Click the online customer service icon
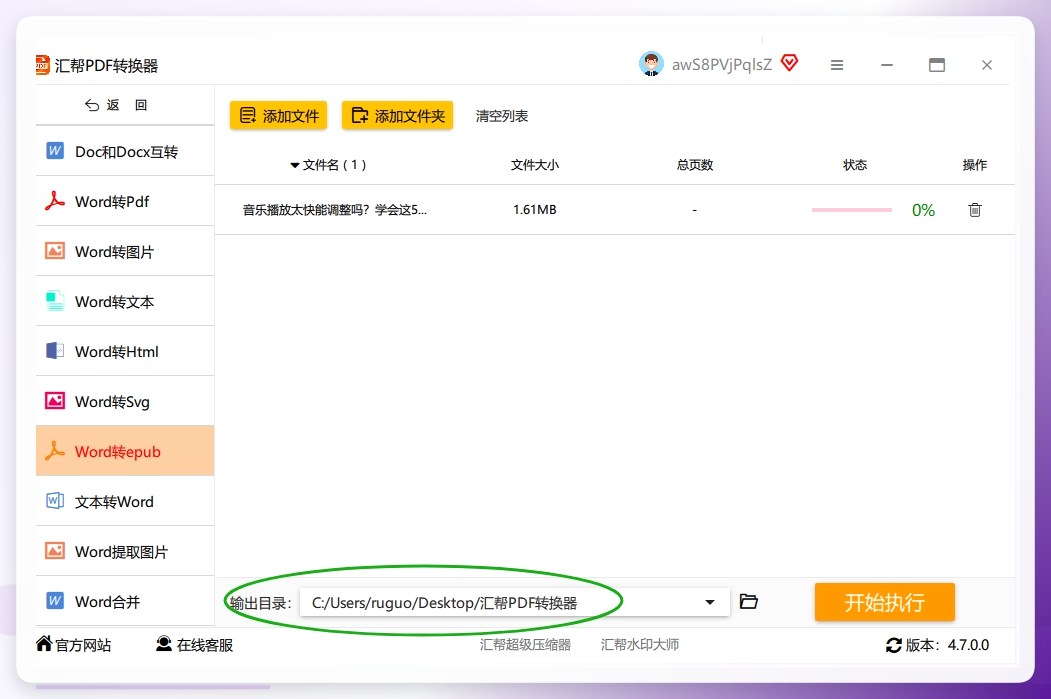 pos(164,643)
